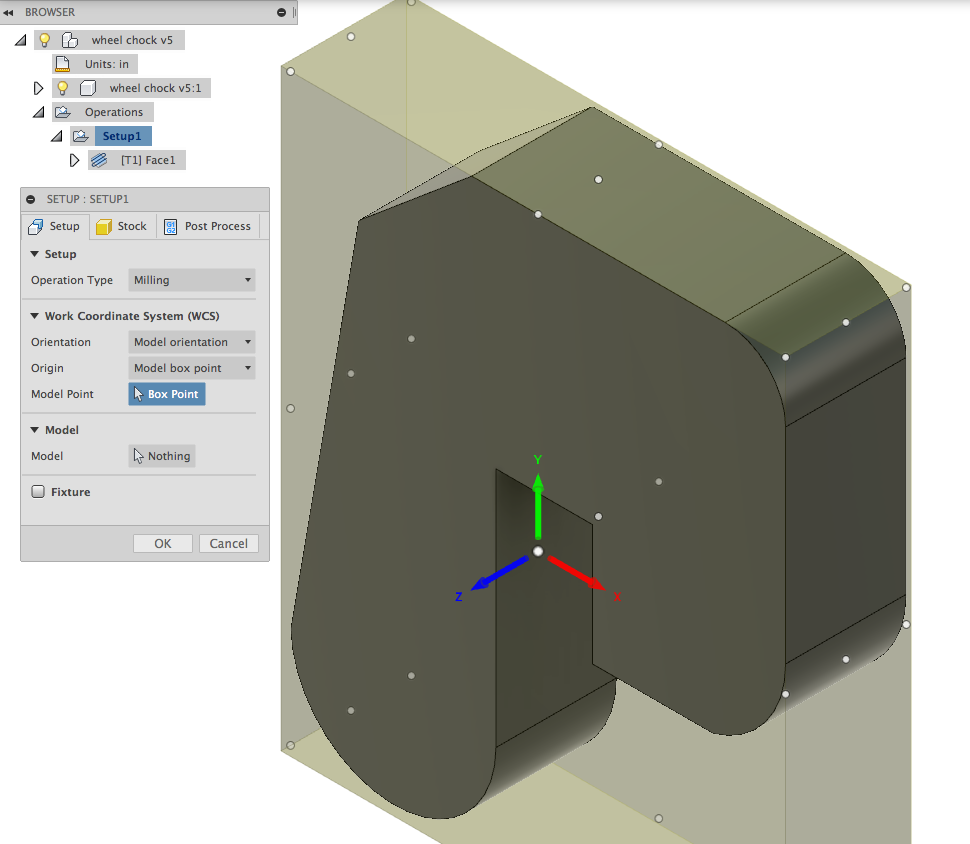Viewport: 970px width, 844px height.
Task: Click the blue Z axis arrow
Action: point(500,573)
